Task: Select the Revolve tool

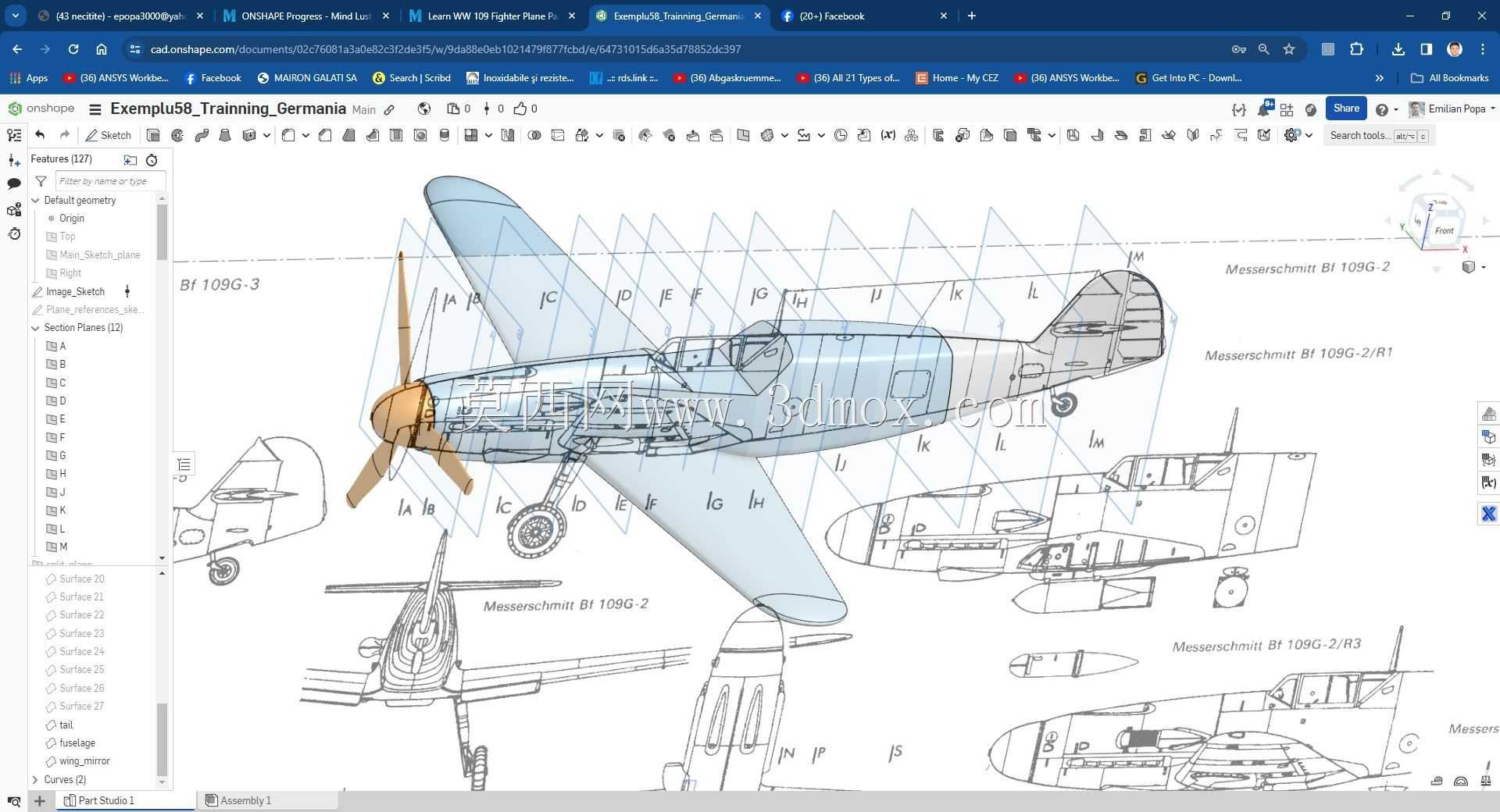Action: coord(177,135)
